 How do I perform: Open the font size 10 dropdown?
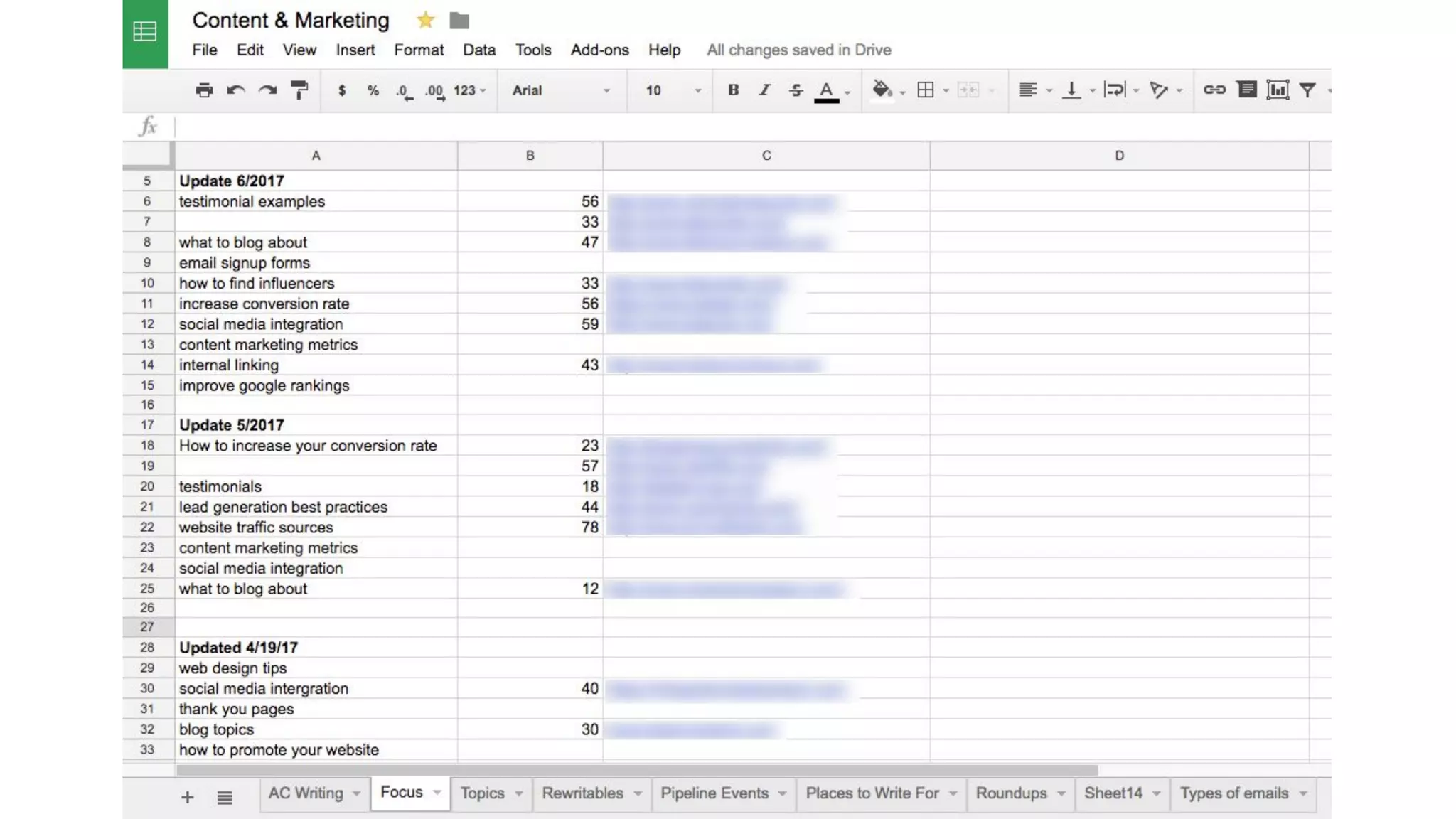pyautogui.click(x=672, y=90)
